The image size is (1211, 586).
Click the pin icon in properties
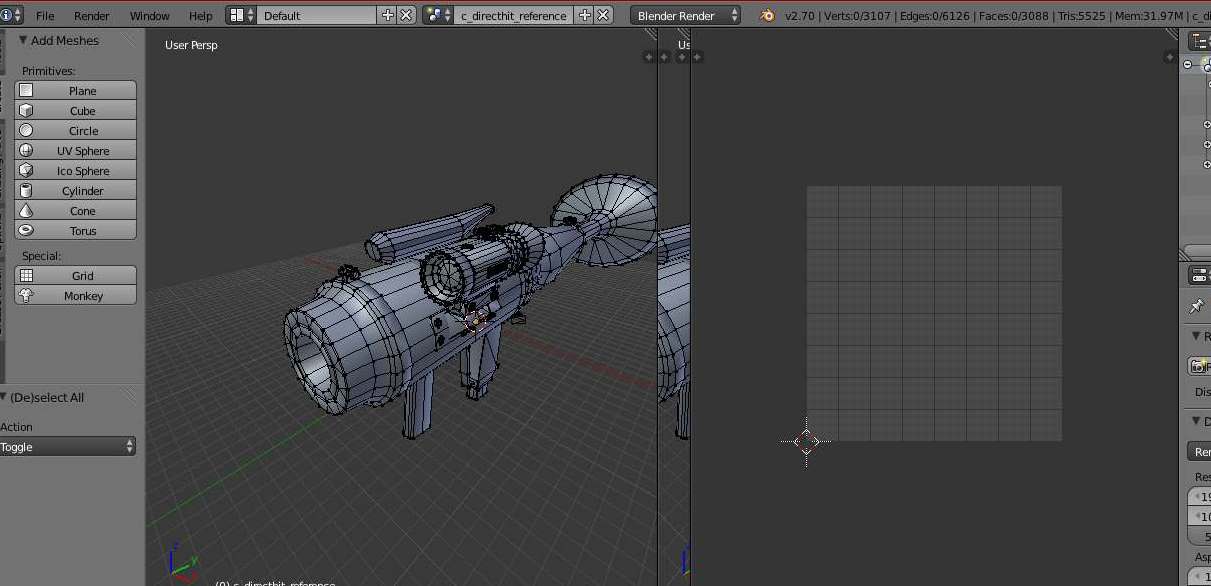click(x=1196, y=307)
